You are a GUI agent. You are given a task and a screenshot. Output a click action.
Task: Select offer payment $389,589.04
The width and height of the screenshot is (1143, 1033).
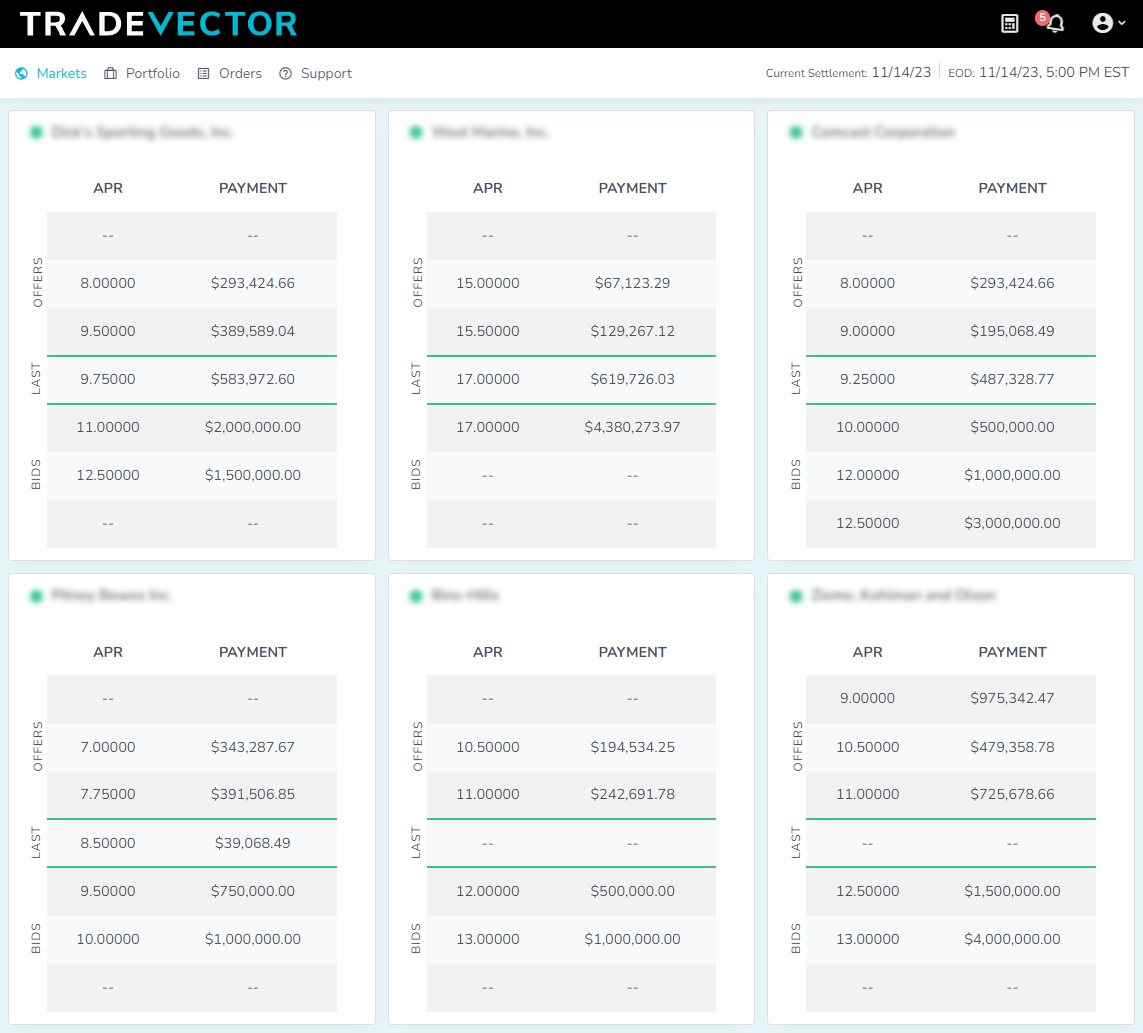pyautogui.click(x=252, y=331)
